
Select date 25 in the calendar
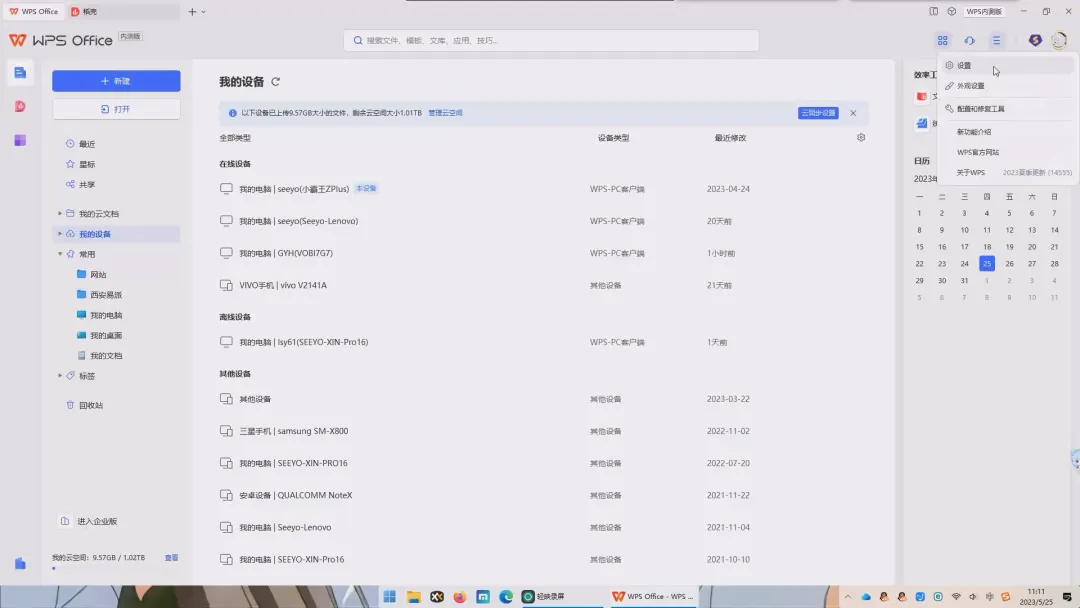(986, 264)
